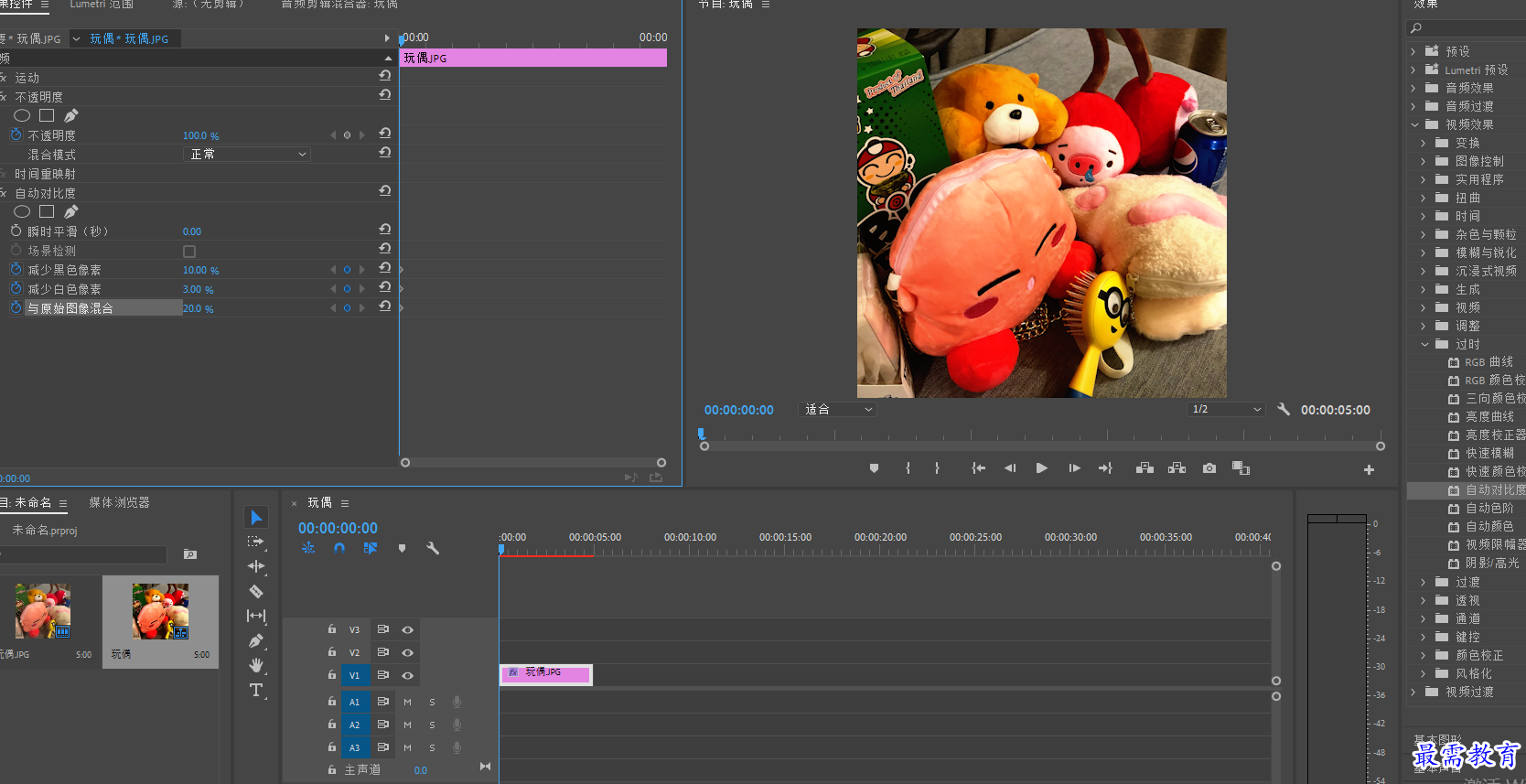Switch to Lumetri Scopes tab
Screen dimensions: 1526x784
pos(102,5)
